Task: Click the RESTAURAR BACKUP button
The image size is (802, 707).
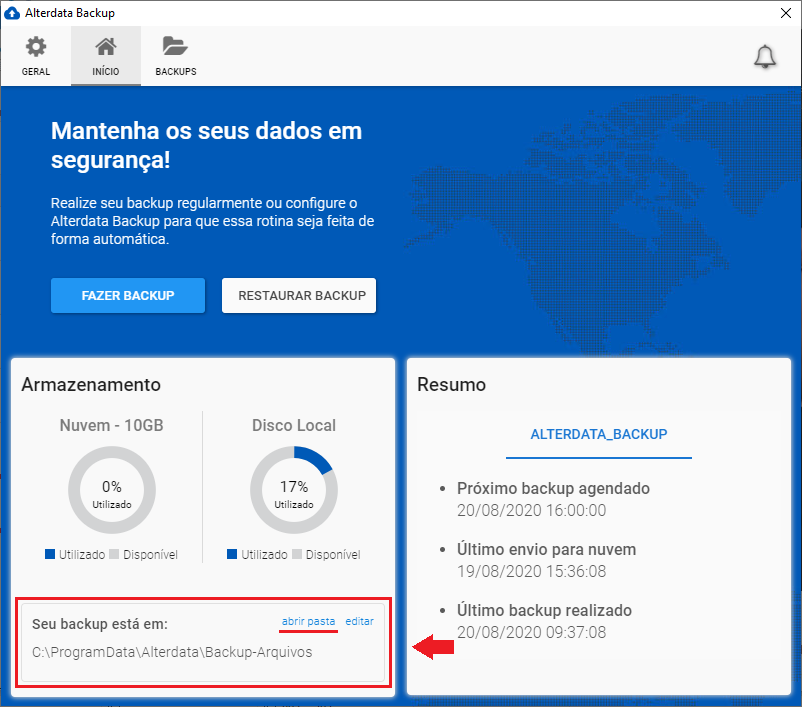Action: pyautogui.click(x=299, y=295)
